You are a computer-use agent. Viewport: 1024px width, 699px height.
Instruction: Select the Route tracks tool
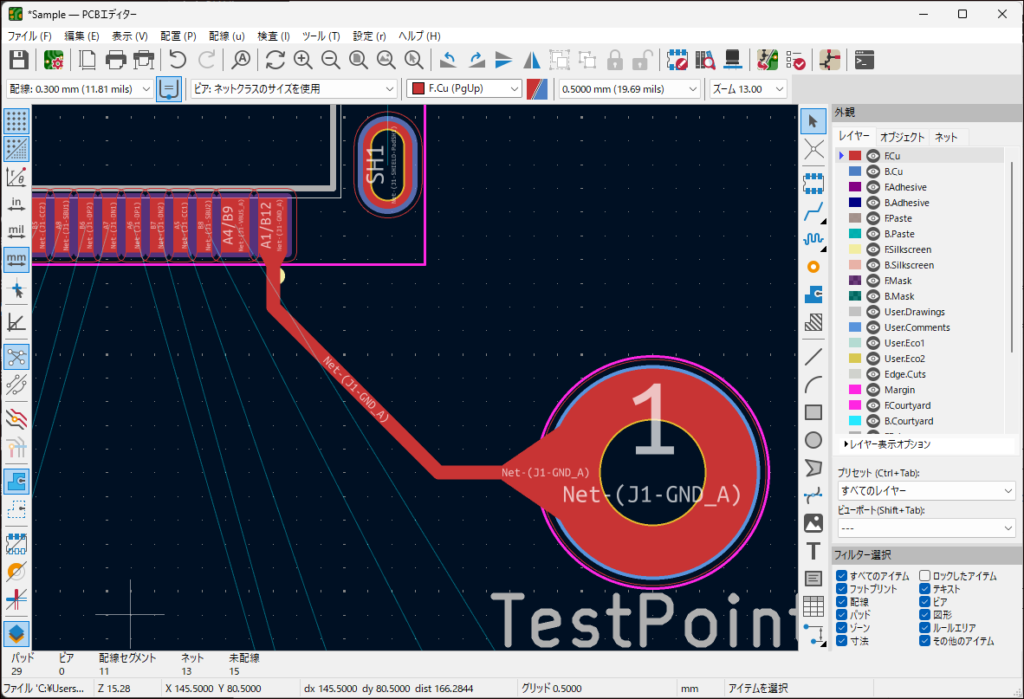coord(814,209)
